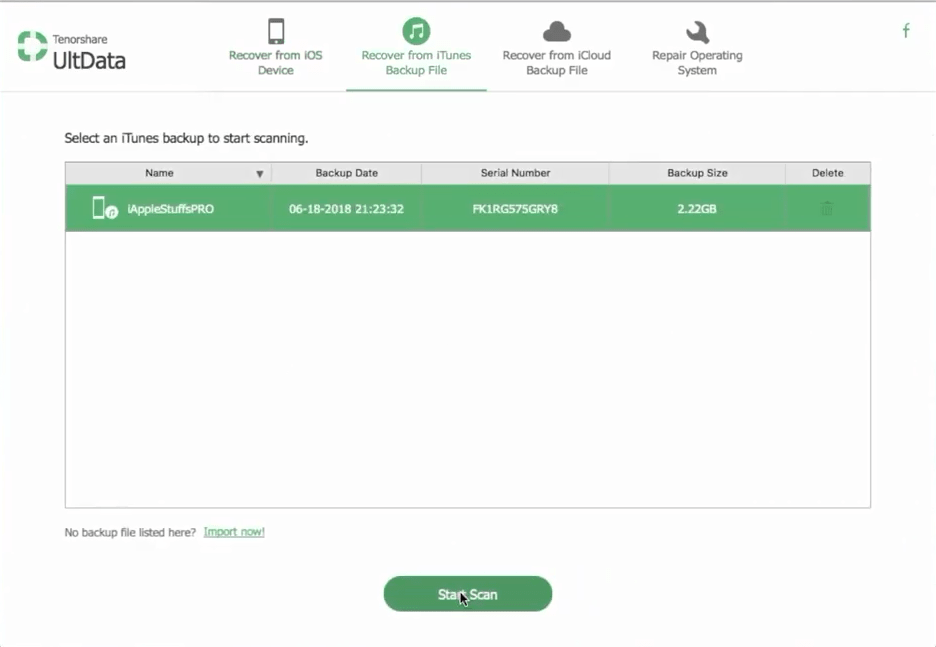Click the Backup Size column header

697,173
